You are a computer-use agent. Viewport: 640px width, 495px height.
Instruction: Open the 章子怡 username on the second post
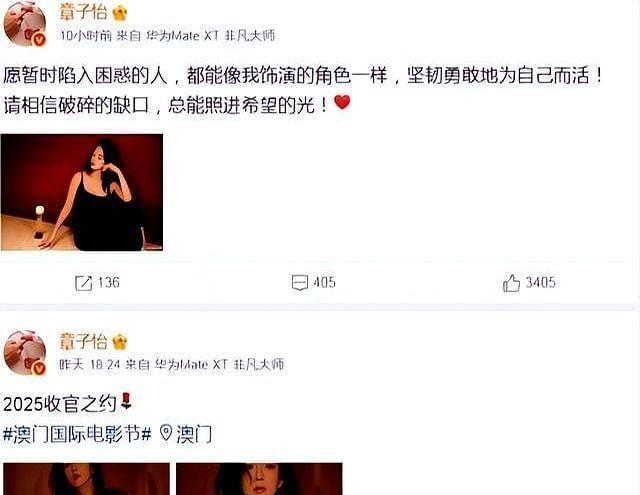(x=83, y=341)
